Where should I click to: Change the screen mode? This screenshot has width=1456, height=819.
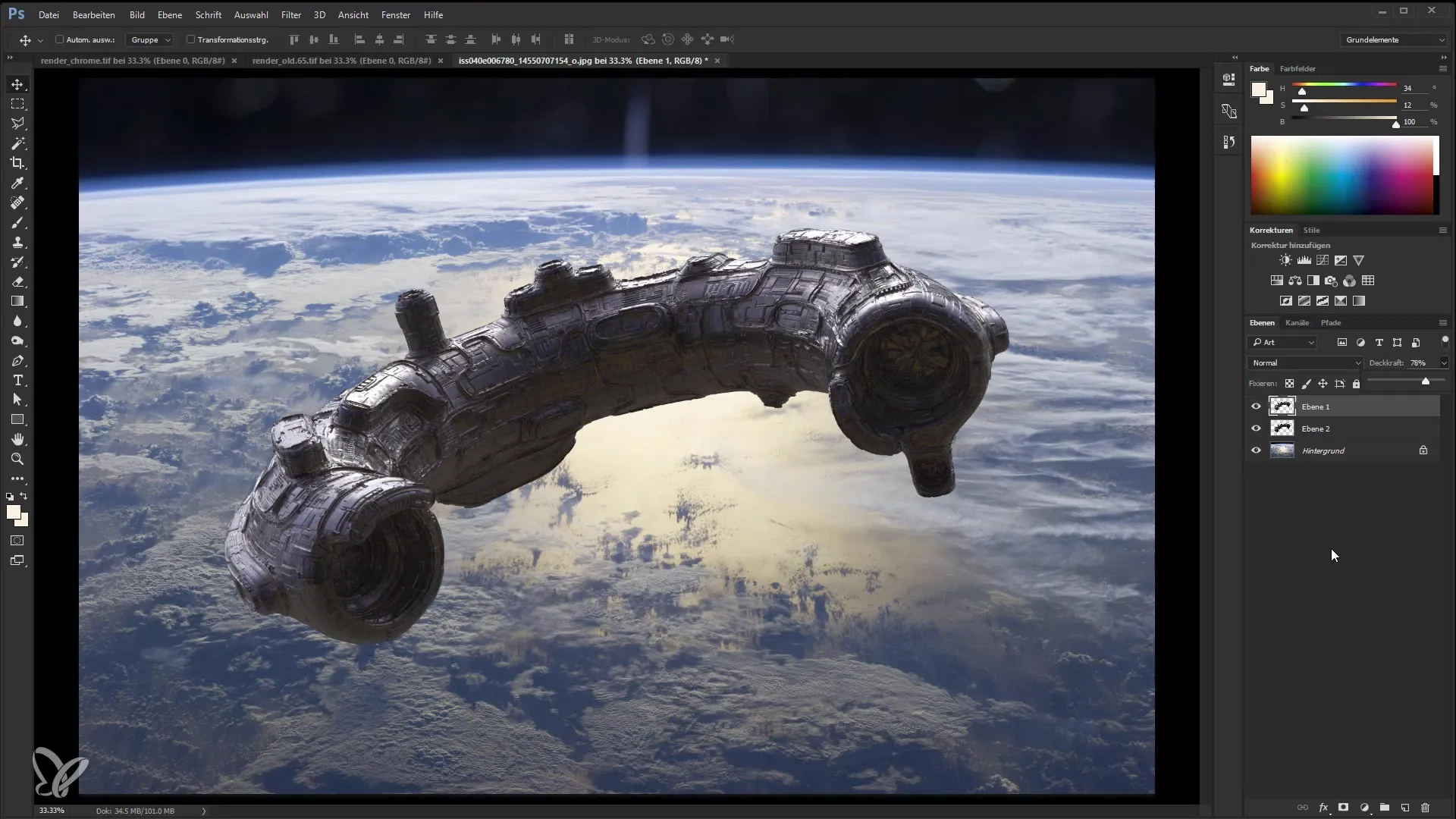tap(17, 561)
